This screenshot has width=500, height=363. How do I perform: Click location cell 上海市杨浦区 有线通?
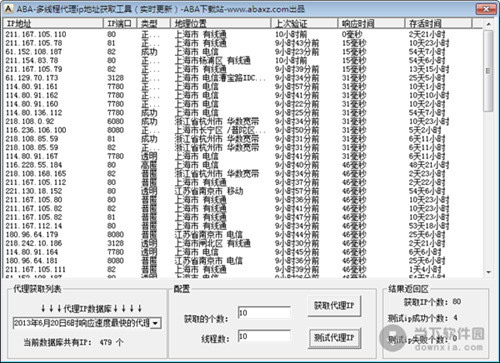pyautogui.click(x=213, y=60)
